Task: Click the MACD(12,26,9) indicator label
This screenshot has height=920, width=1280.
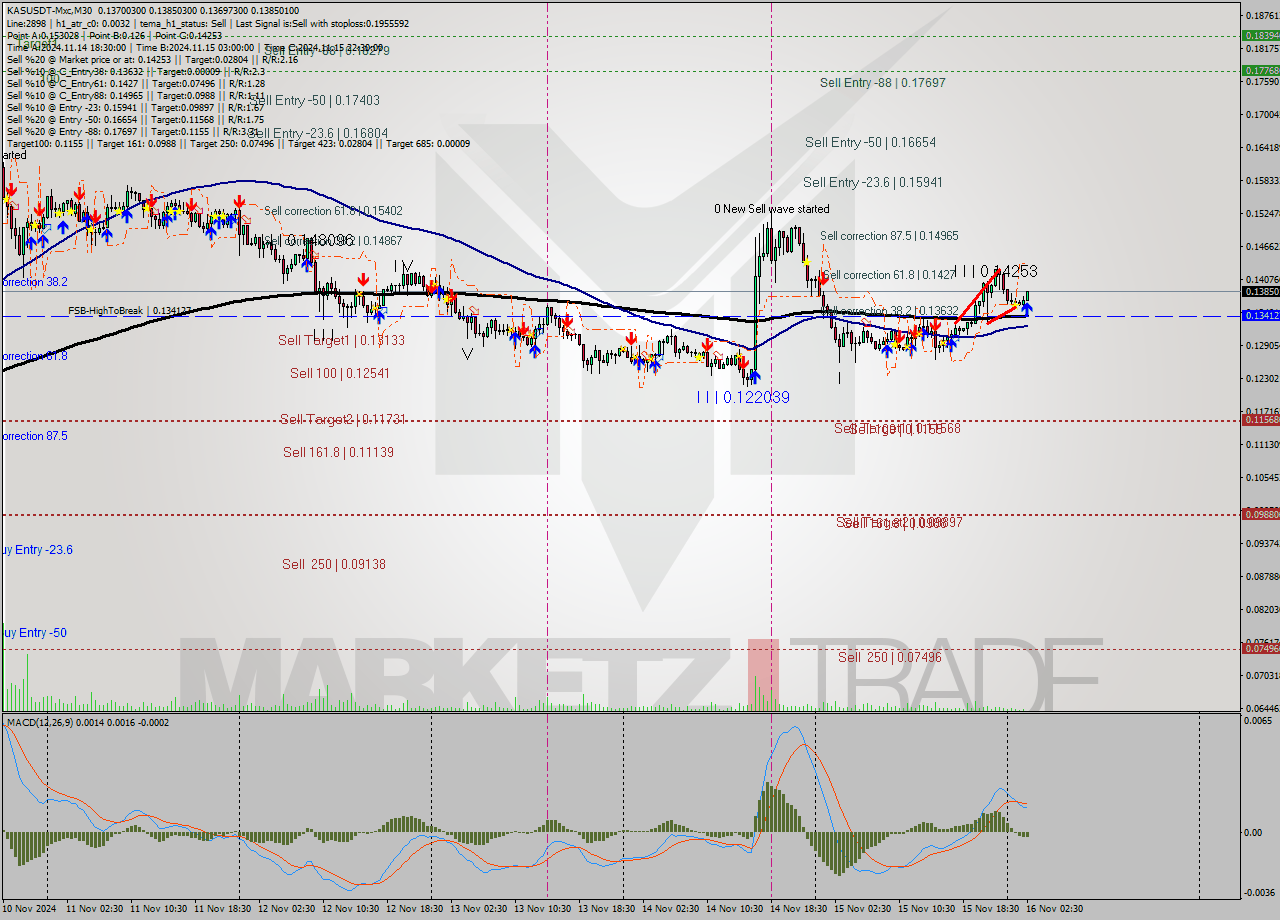Action: [88, 722]
